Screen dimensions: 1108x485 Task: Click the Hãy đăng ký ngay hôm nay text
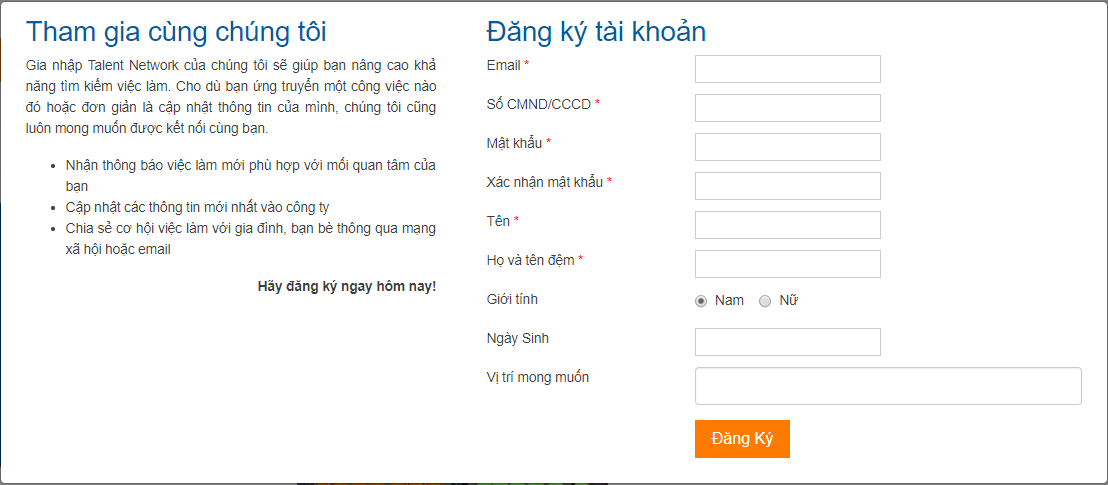click(x=347, y=286)
